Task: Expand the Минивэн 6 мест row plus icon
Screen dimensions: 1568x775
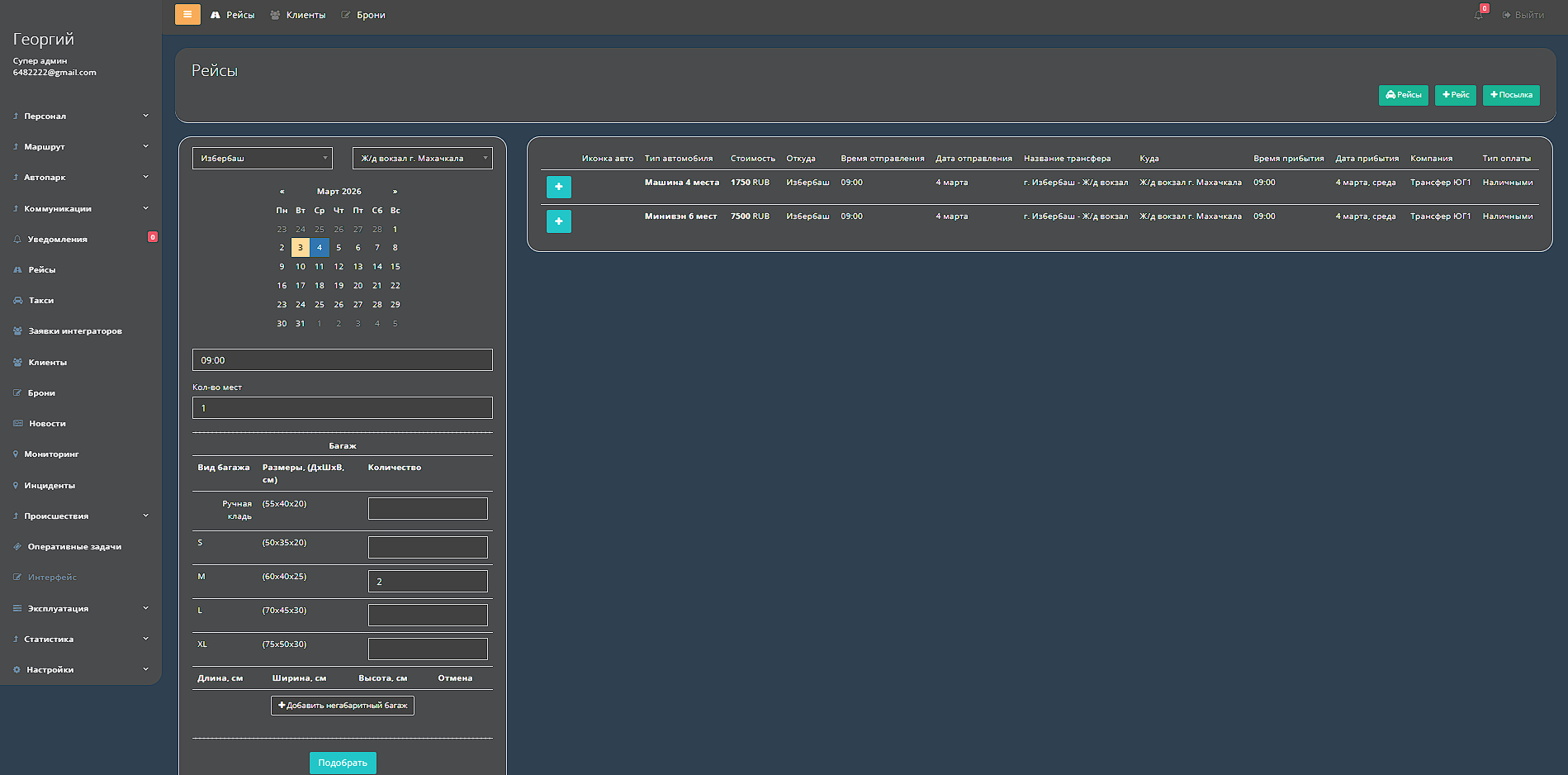Action: 558,221
